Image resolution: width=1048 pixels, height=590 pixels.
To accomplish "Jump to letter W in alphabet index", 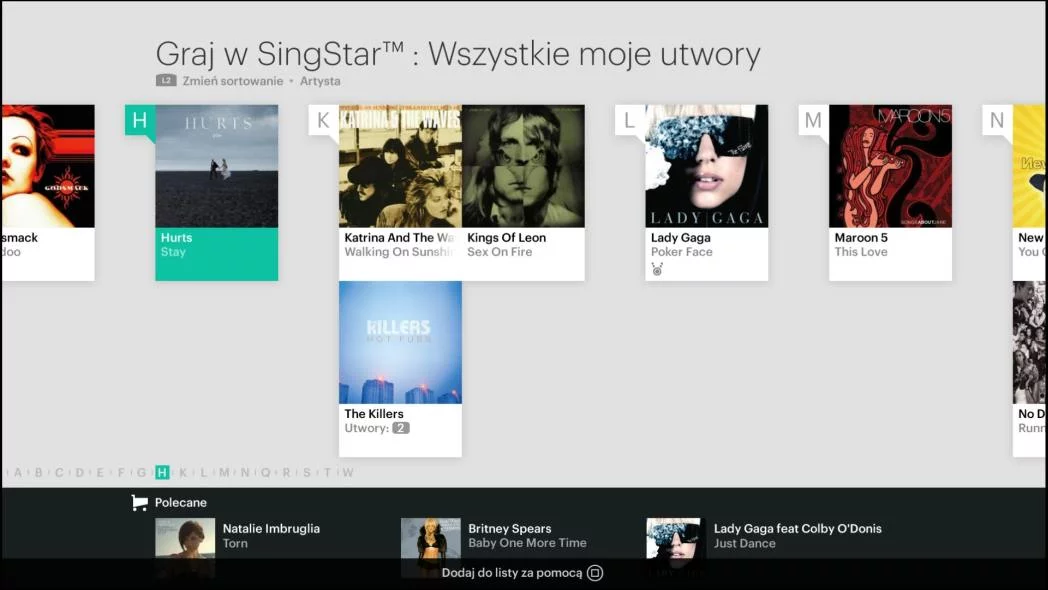I will pyautogui.click(x=348, y=472).
